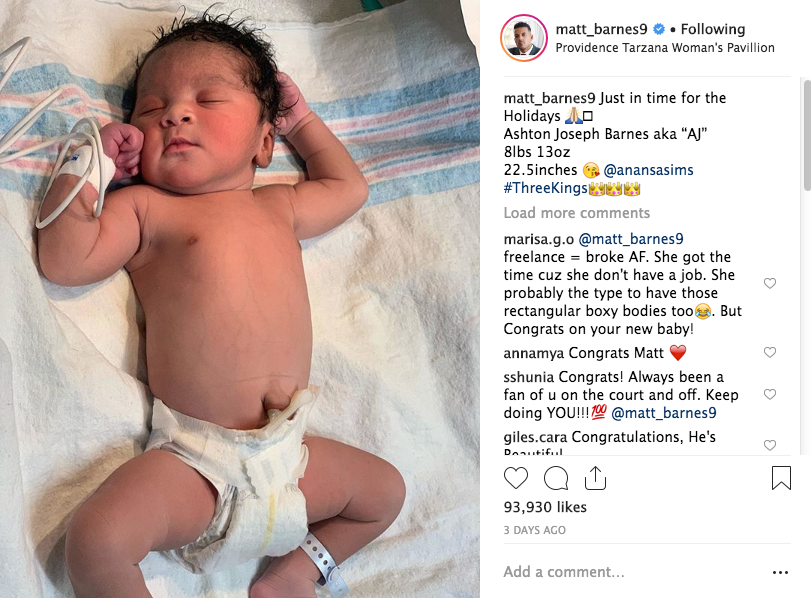Save post with bookmark icon

tap(781, 477)
